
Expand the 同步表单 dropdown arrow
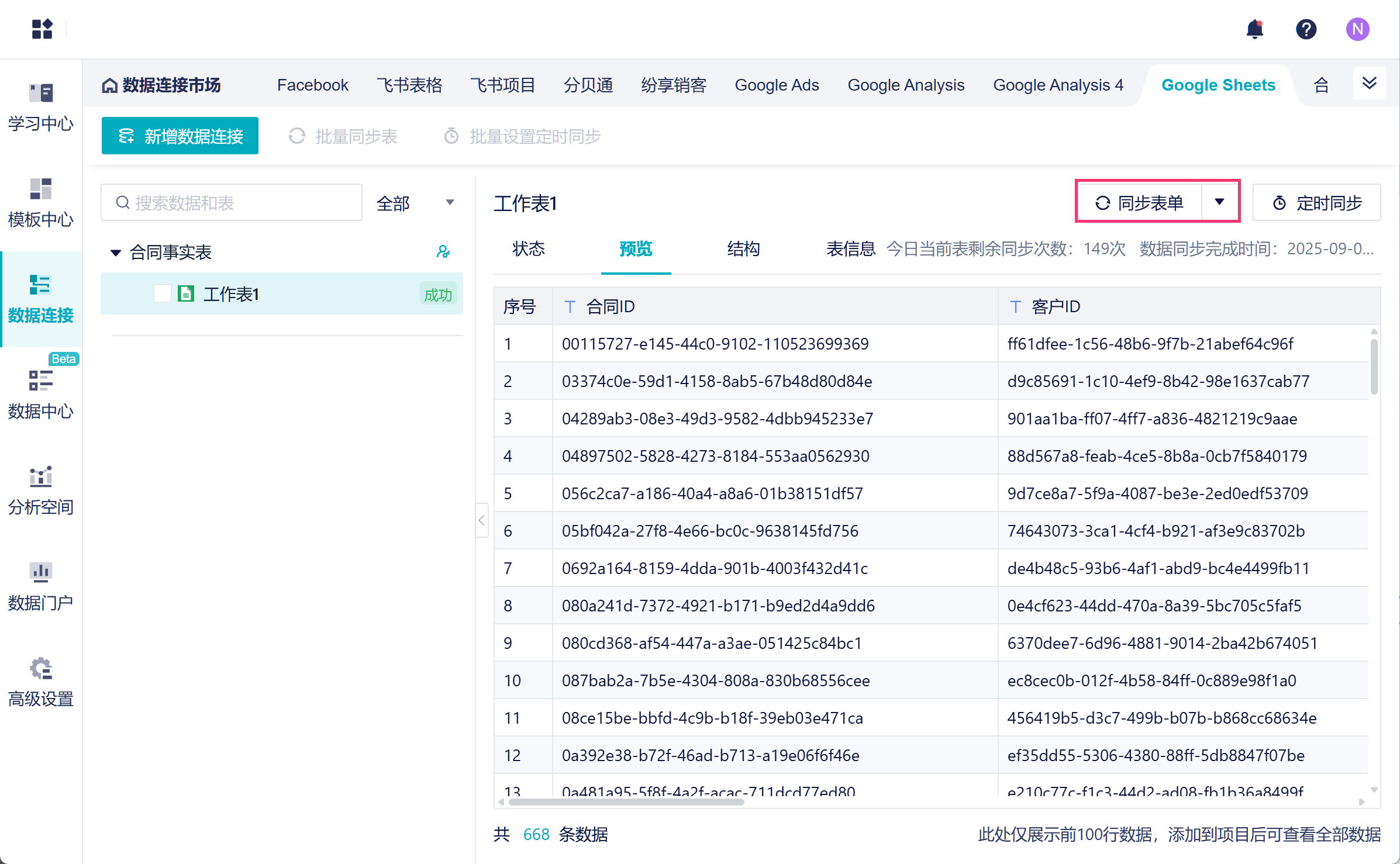pos(1219,202)
